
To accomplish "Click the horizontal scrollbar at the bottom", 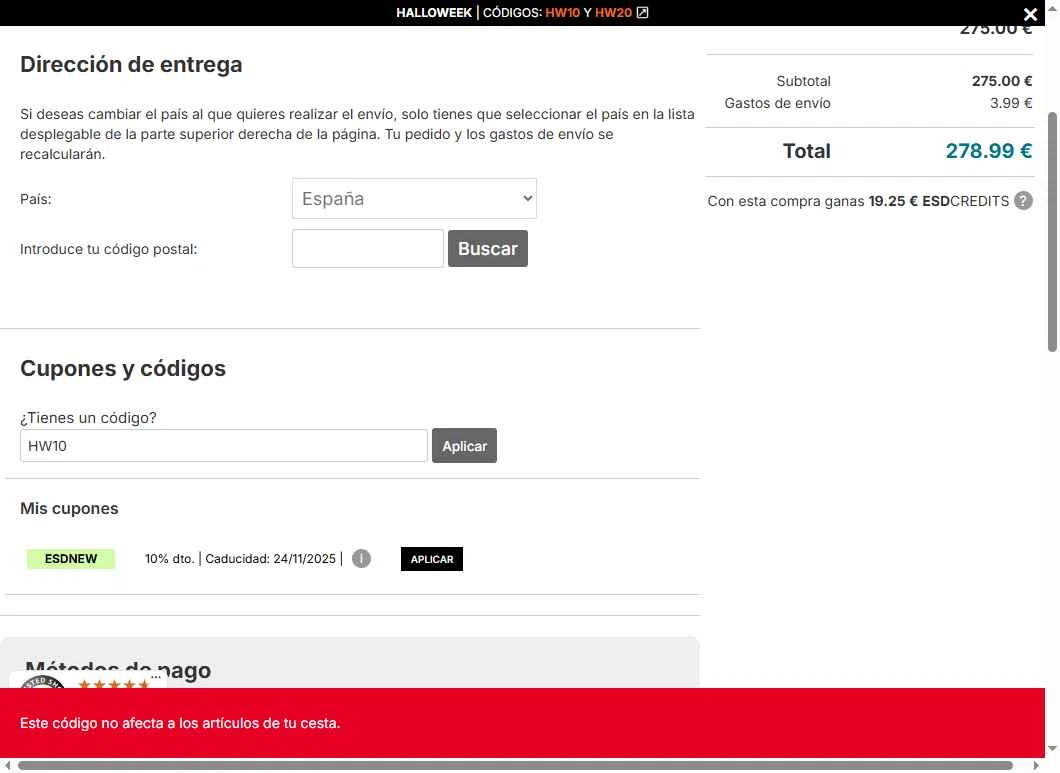I will [515, 766].
